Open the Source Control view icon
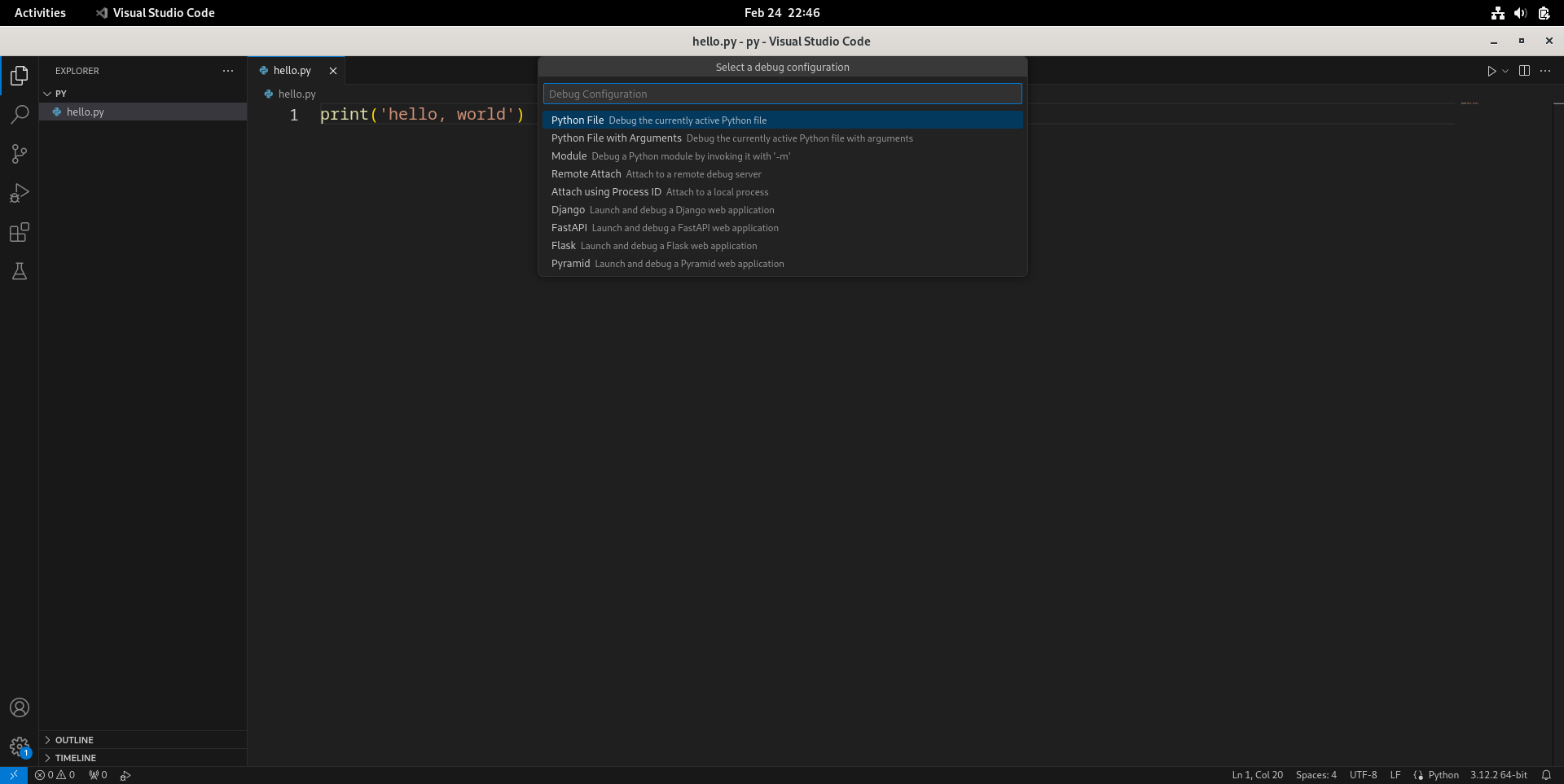Screen dimensions: 1564x784 (20, 154)
